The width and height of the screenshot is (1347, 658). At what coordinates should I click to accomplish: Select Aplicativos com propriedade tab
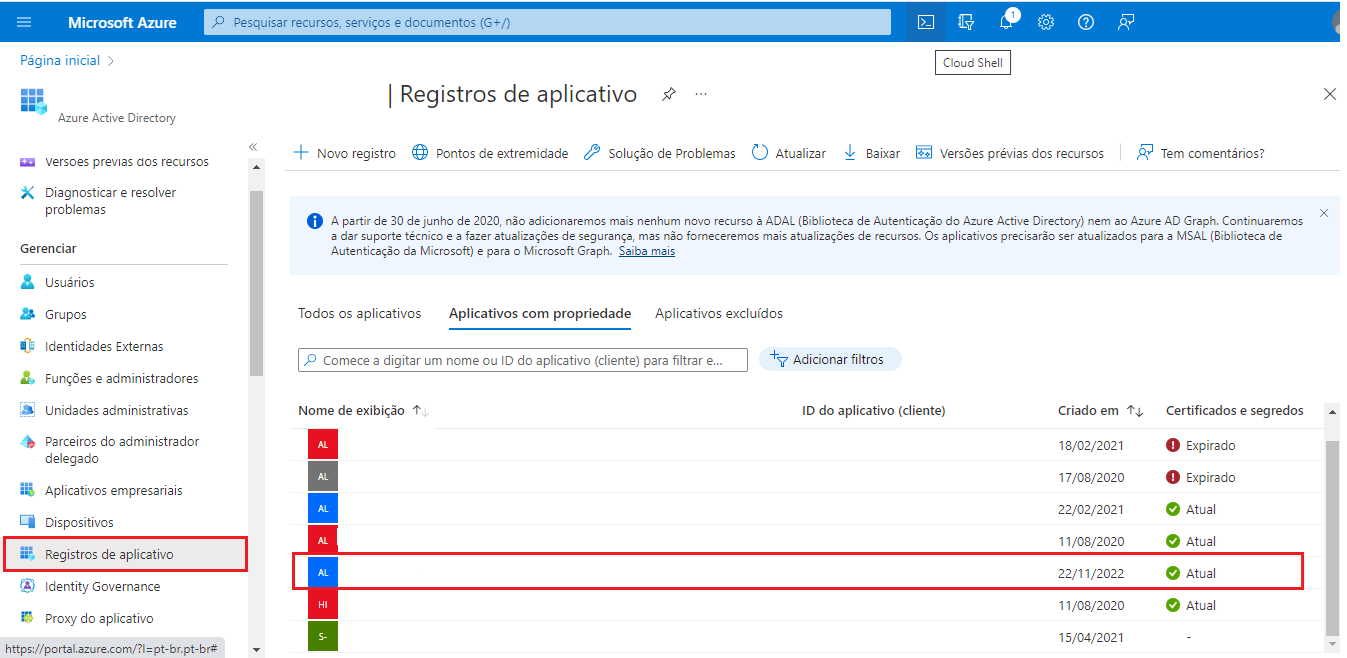pyautogui.click(x=540, y=313)
